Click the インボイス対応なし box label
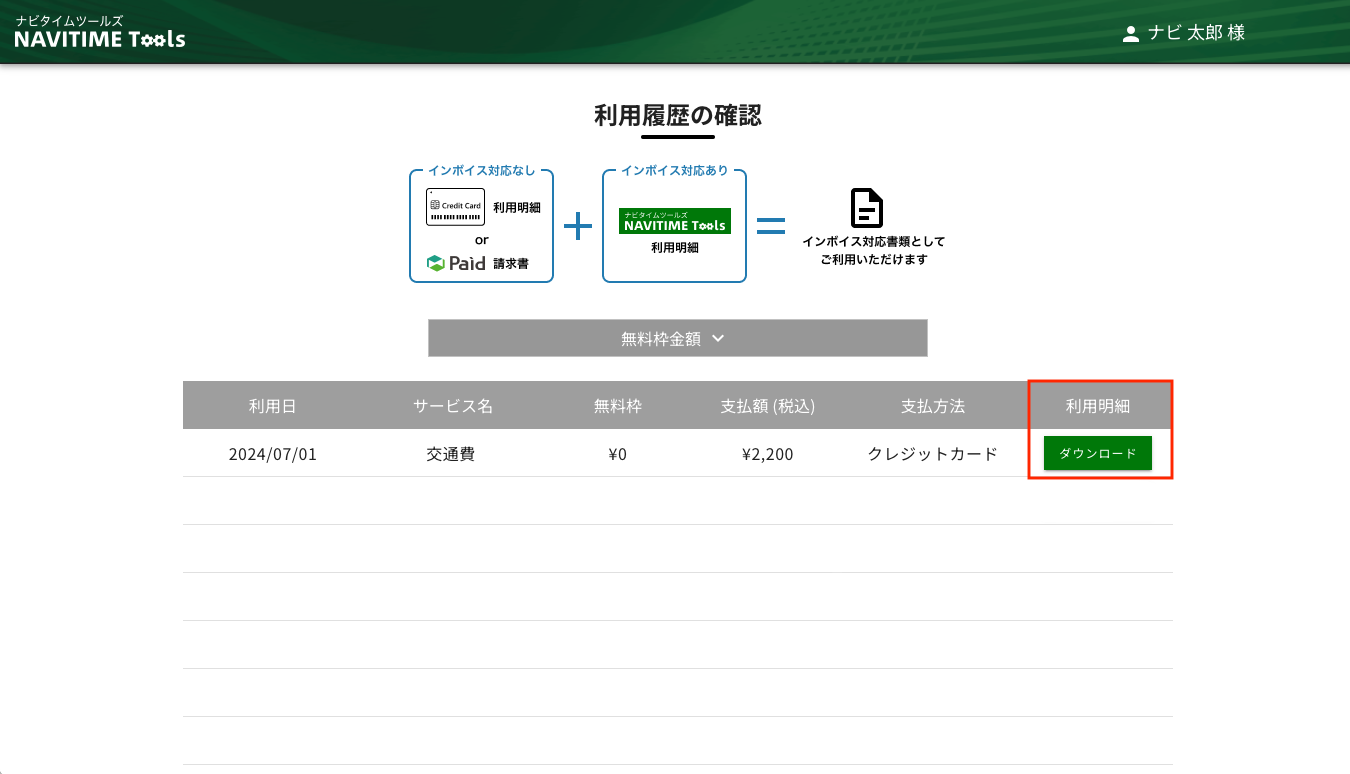 click(482, 170)
